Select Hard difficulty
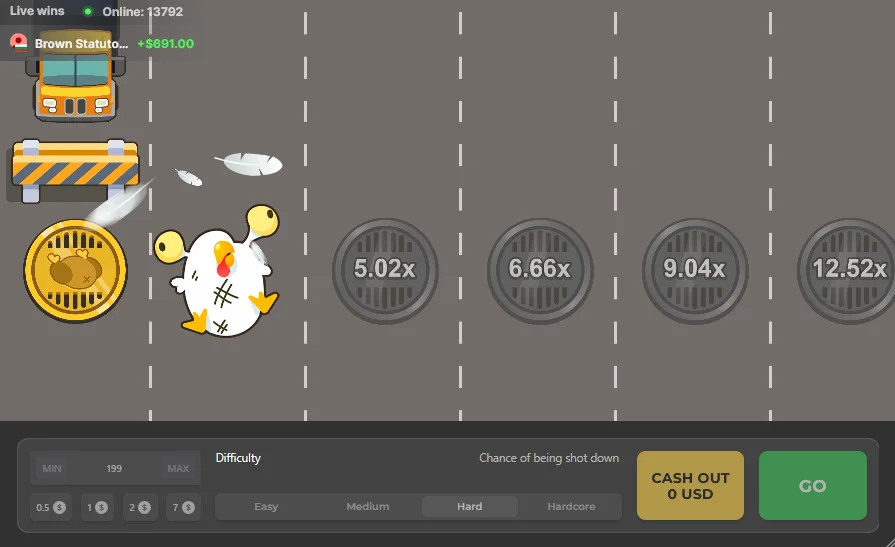The image size is (895, 547). pyautogui.click(x=469, y=506)
